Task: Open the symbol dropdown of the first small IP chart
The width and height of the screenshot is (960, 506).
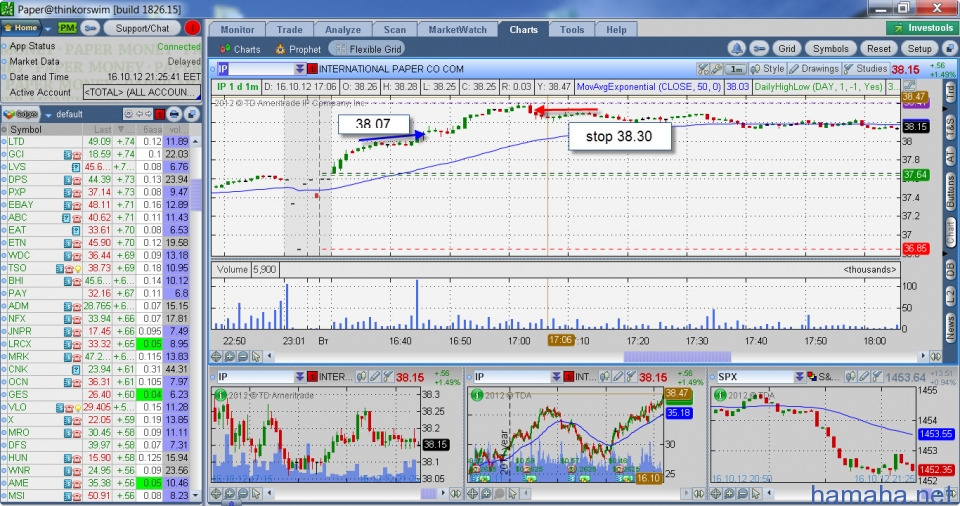Action: pyautogui.click(x=299, y=376)
